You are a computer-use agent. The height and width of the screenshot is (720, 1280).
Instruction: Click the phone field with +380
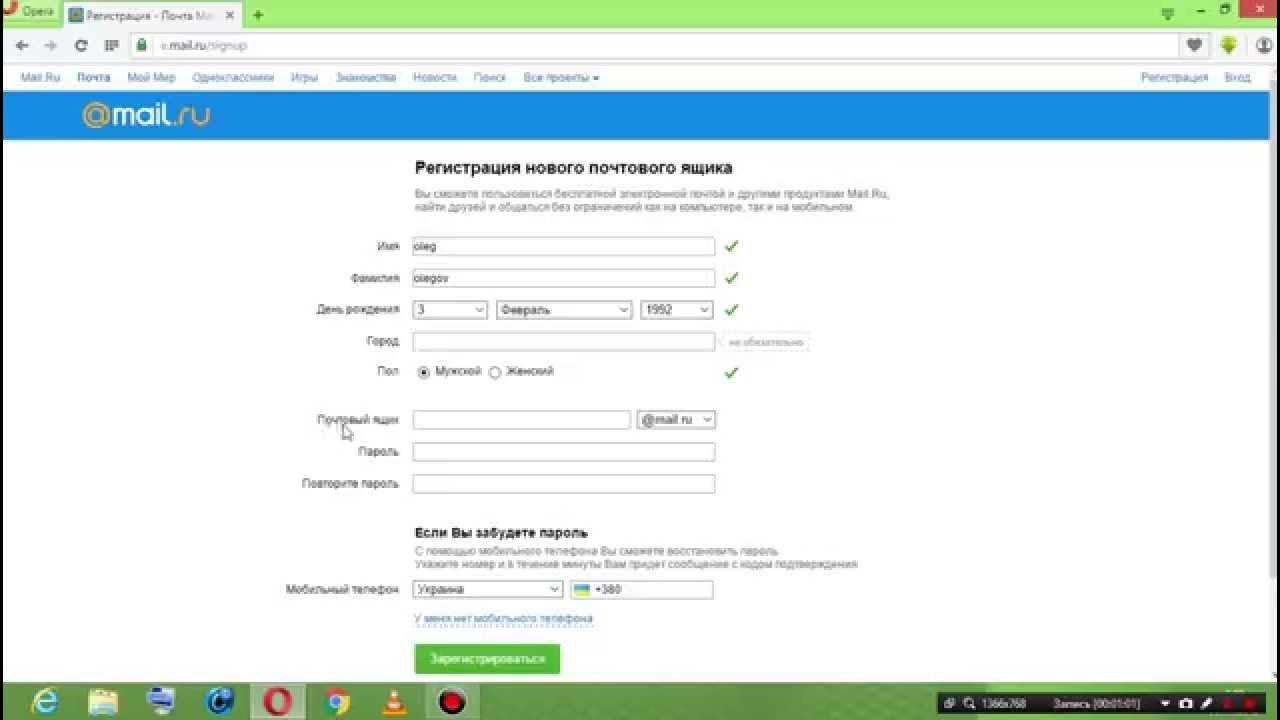coord(642,590)
